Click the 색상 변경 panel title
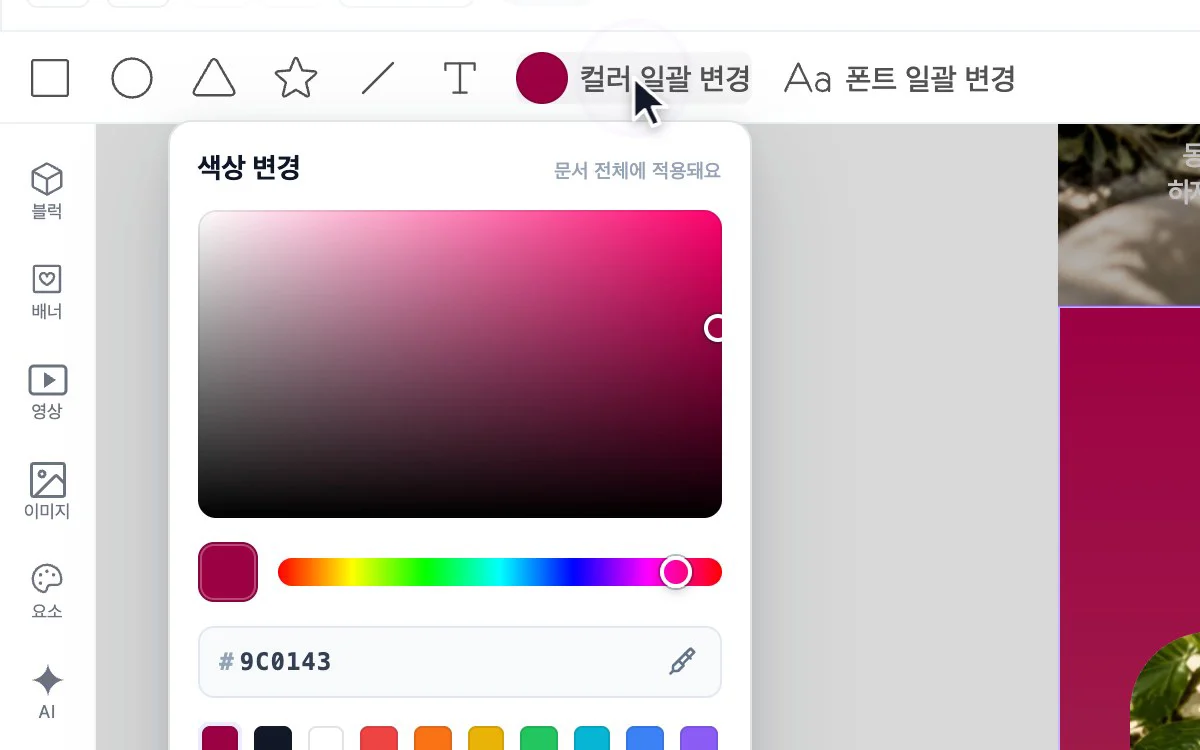1200x750 pixels. tap(249, 168)
